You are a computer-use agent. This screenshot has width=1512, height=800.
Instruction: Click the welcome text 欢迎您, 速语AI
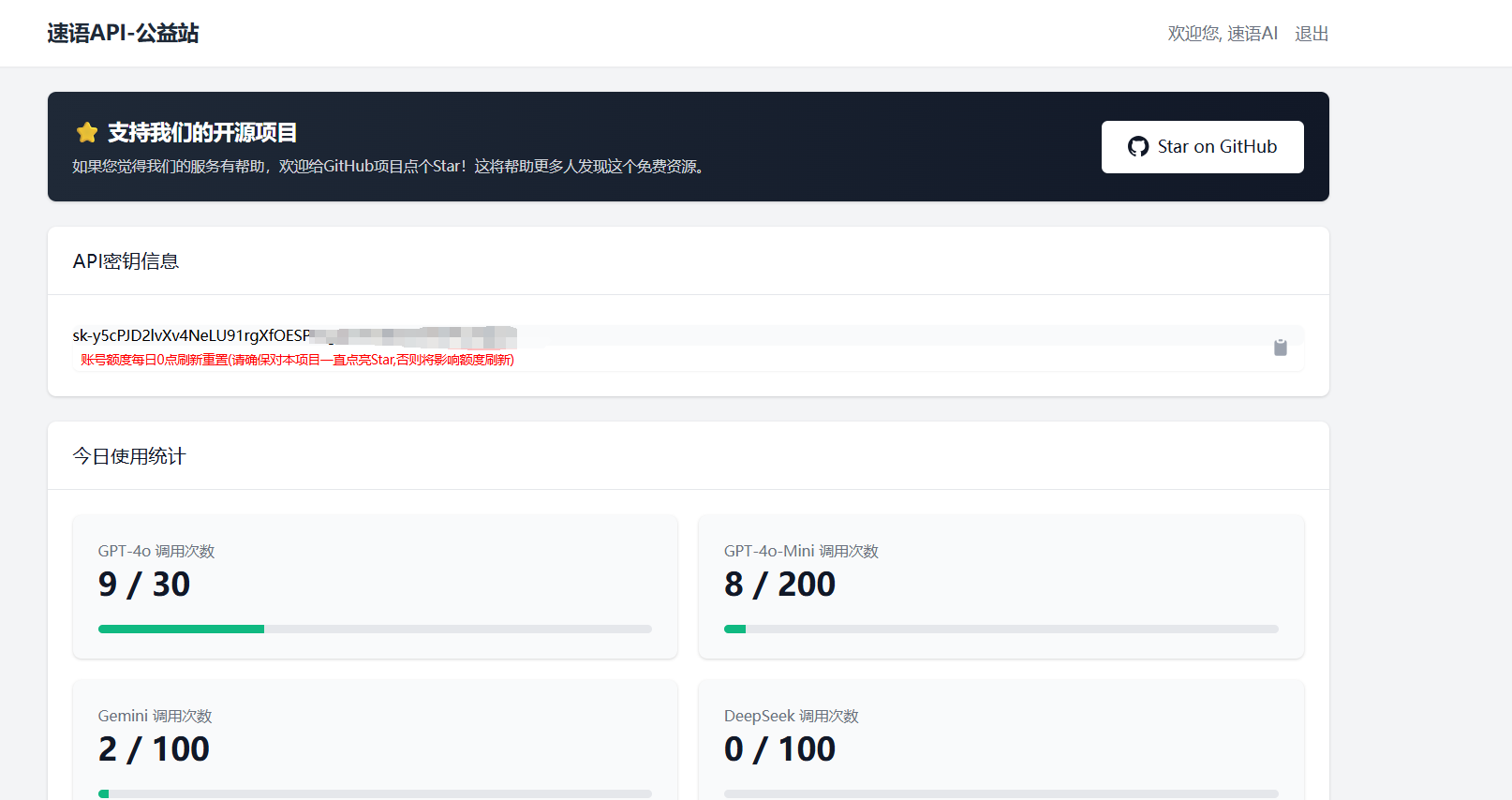(1223, 34)
